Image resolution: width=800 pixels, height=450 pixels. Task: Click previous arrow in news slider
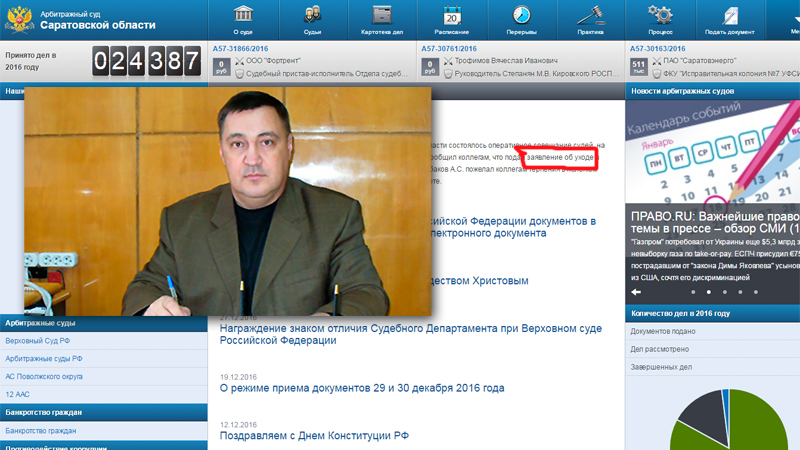636,292
